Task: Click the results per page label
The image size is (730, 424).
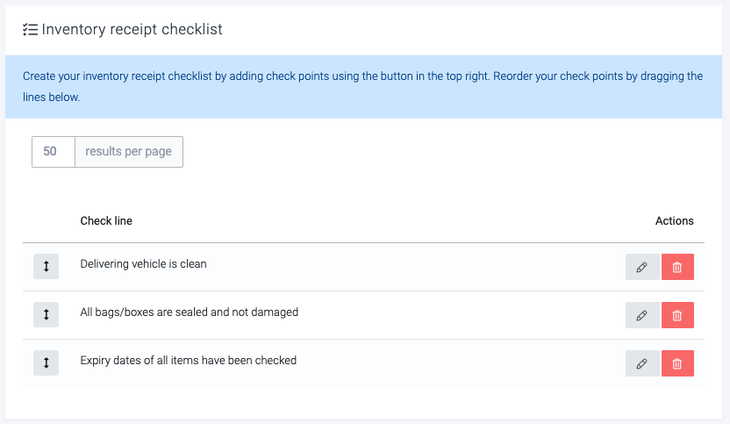Action: [x=129, y=152]
